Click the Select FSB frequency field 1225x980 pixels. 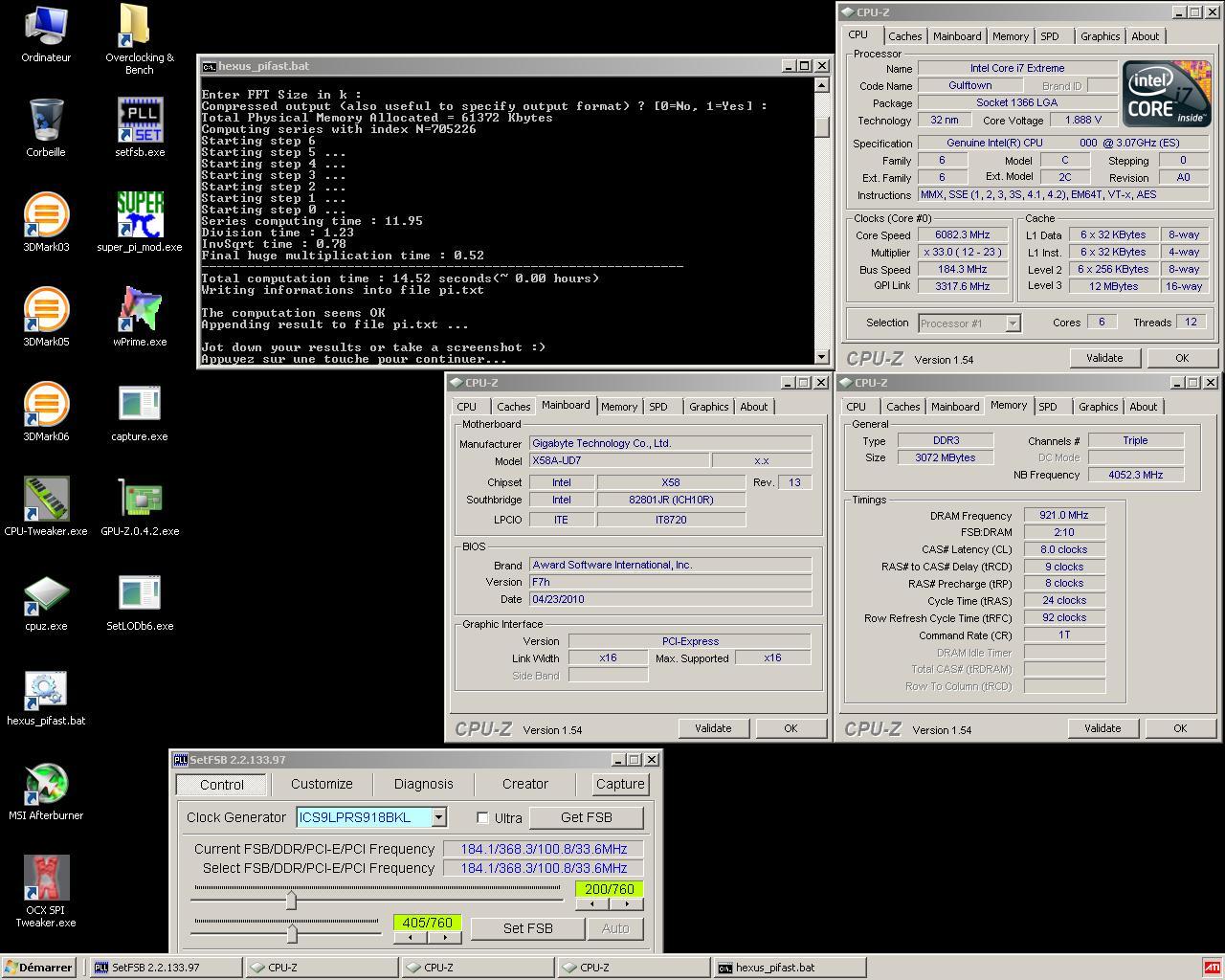click(x=543, y=868)
